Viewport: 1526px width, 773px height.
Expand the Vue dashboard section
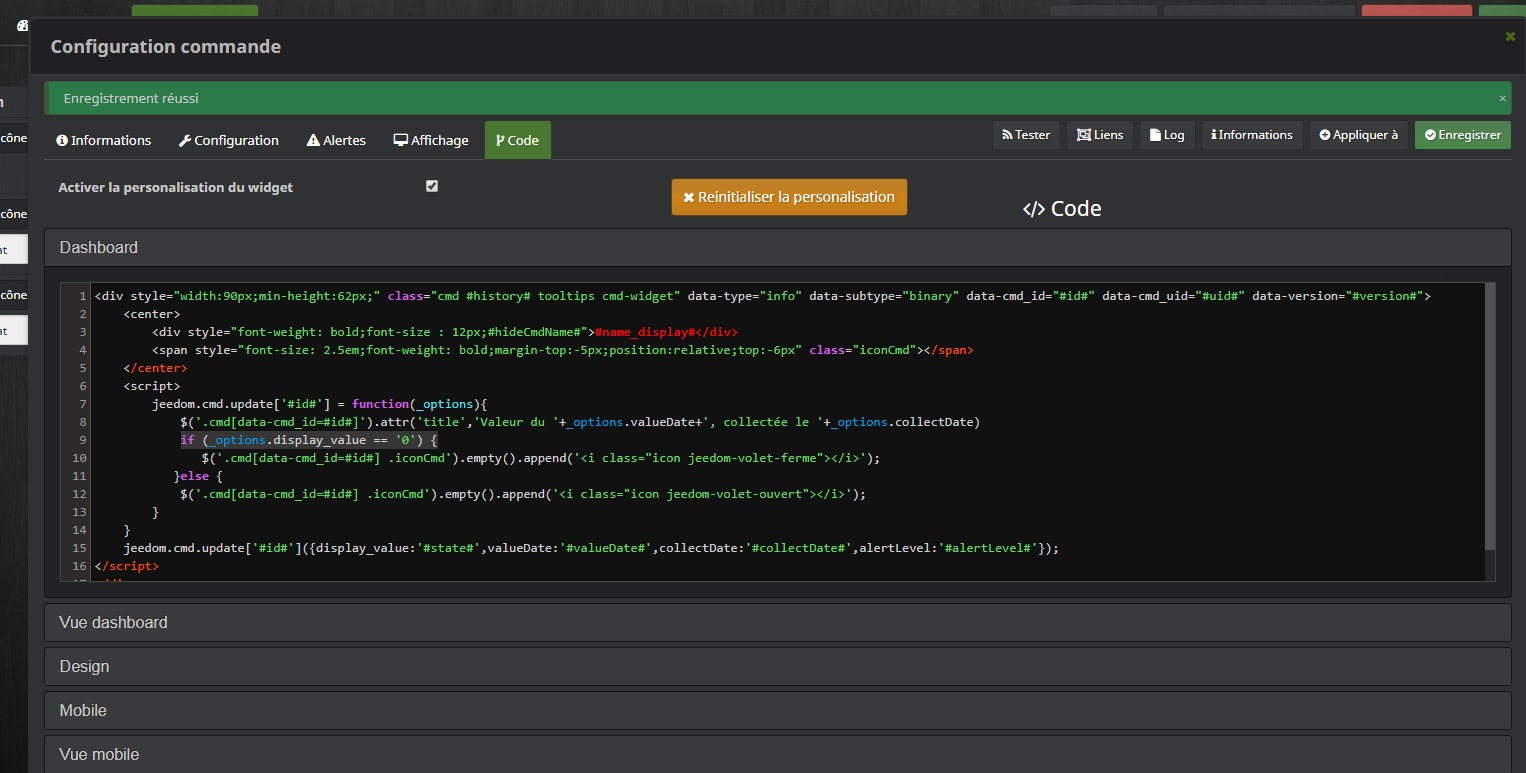point(777,622)
